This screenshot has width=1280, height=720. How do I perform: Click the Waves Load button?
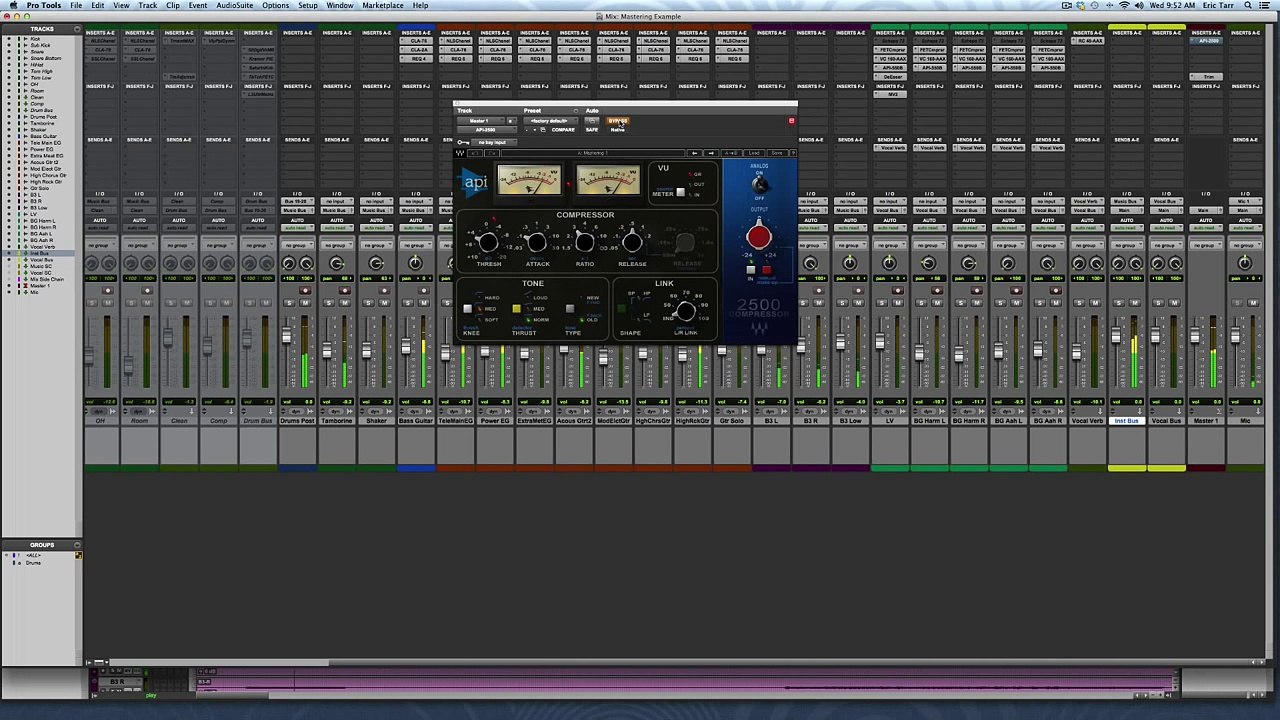tap(756, 153)
